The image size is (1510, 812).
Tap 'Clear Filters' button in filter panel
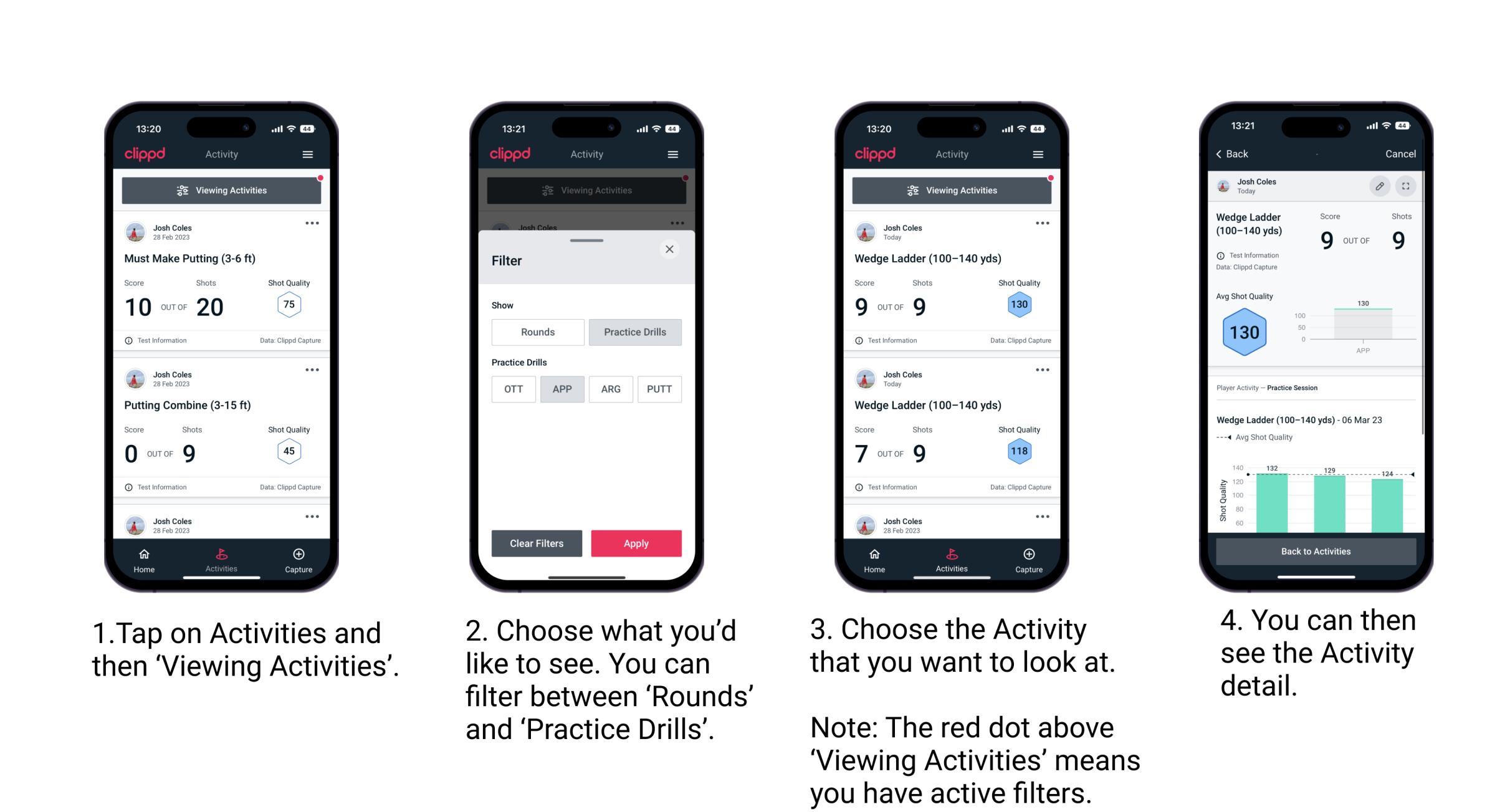[x=537, y=543]
